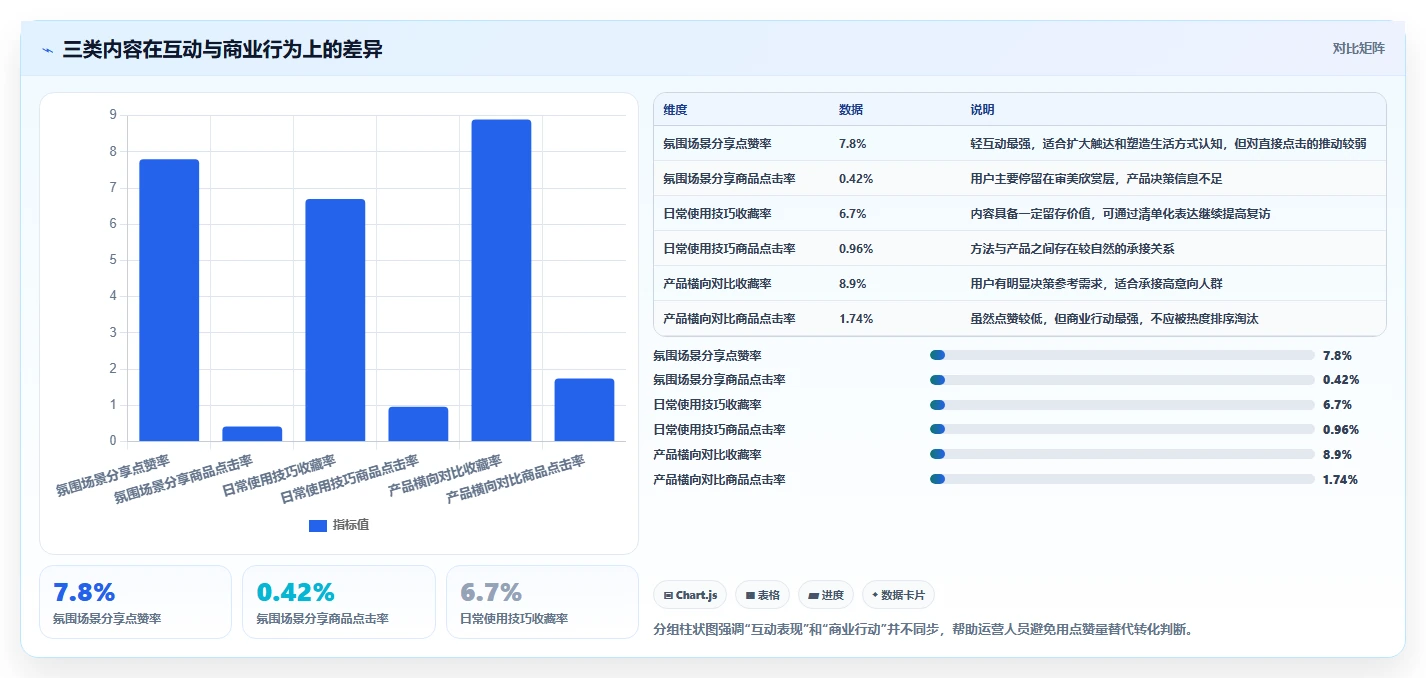1426x678 pixels.
Task: Click the 日常使用技巧商品点击率 bar in the chart
Action: pyautogui.click(x=418, y=424)
